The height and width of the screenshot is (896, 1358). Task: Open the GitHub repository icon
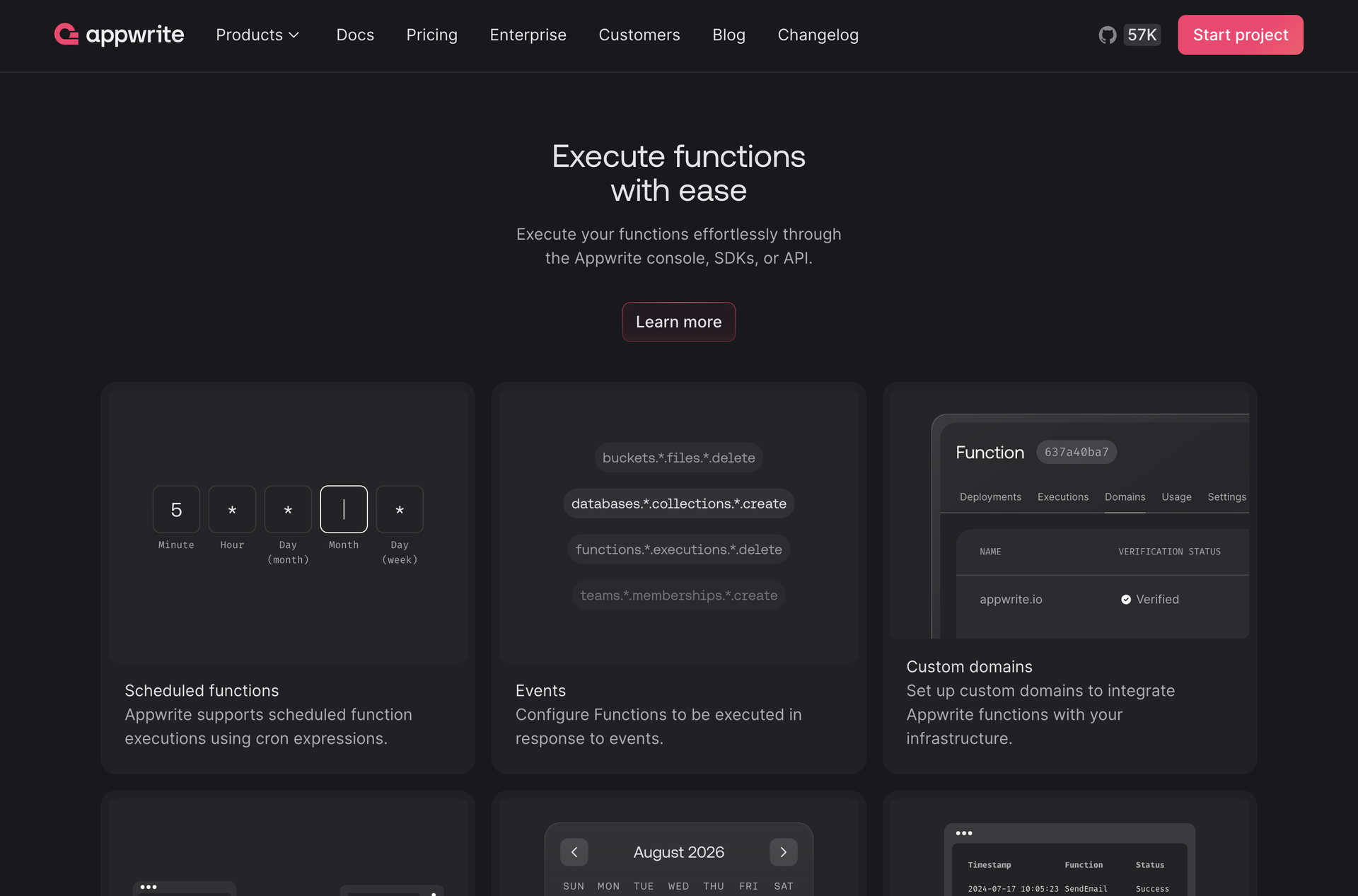[1108, 35]
